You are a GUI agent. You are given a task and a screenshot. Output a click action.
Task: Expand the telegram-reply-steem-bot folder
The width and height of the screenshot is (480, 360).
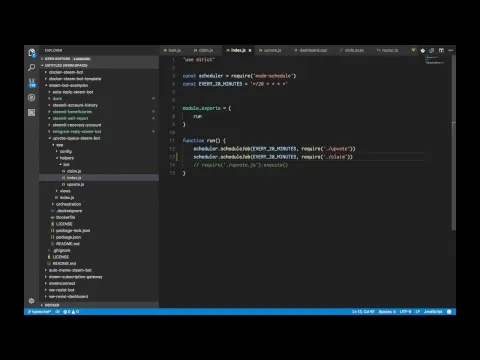pyautogui.click(x=99, y=132)
